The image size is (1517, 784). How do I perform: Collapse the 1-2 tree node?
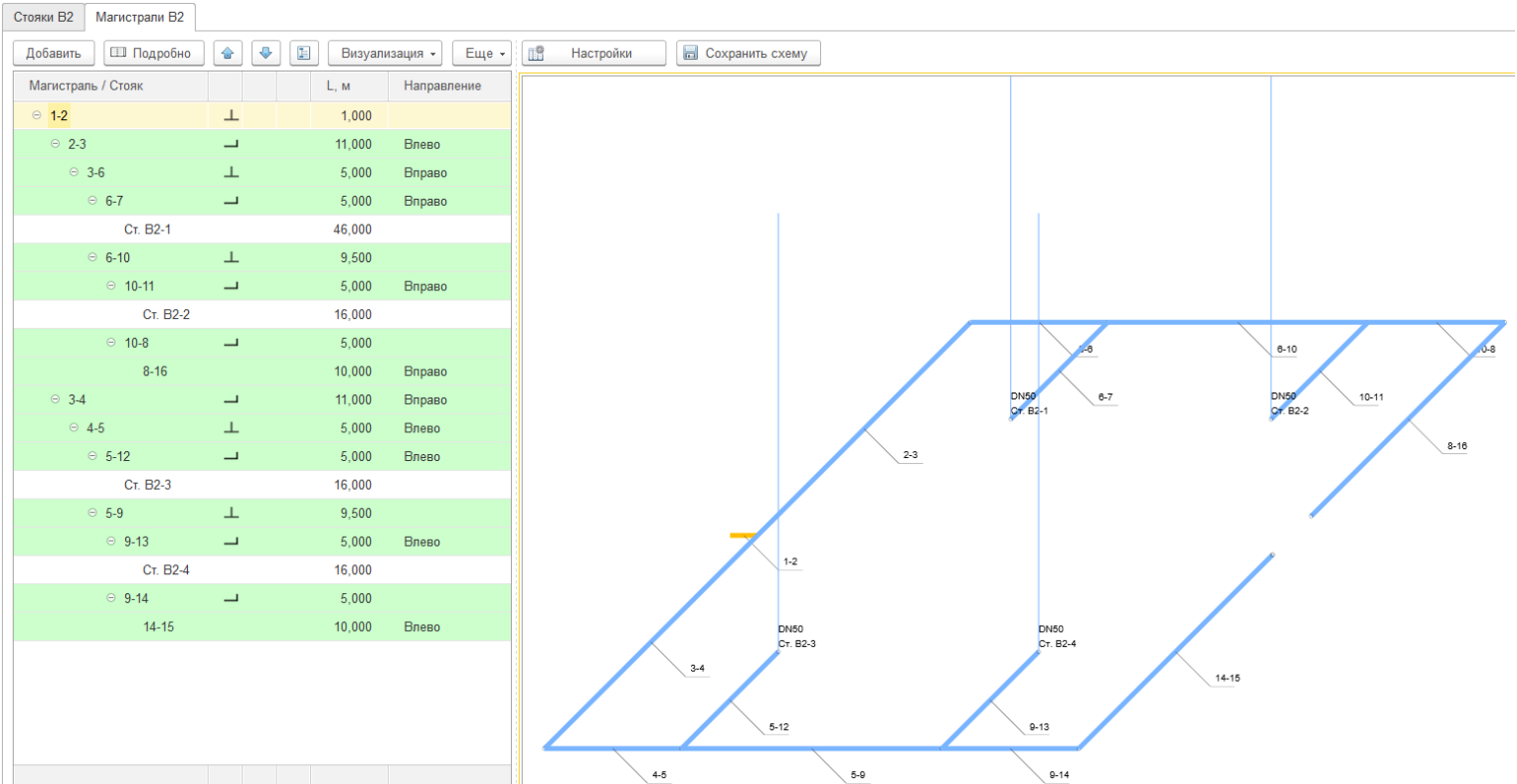37,116
